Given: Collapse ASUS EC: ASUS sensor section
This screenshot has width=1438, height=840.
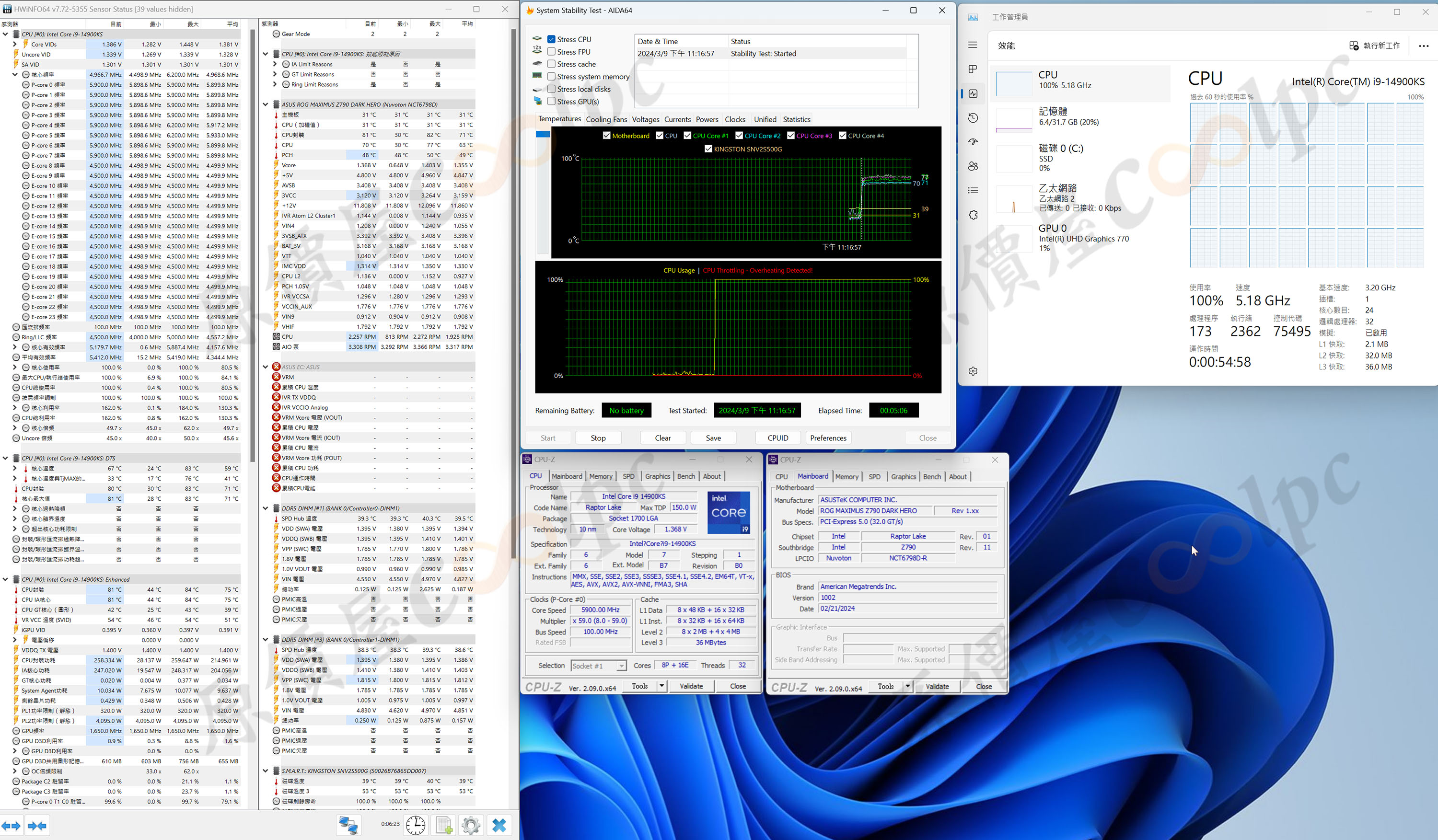Looking at the screenshot, I should 266,367.
